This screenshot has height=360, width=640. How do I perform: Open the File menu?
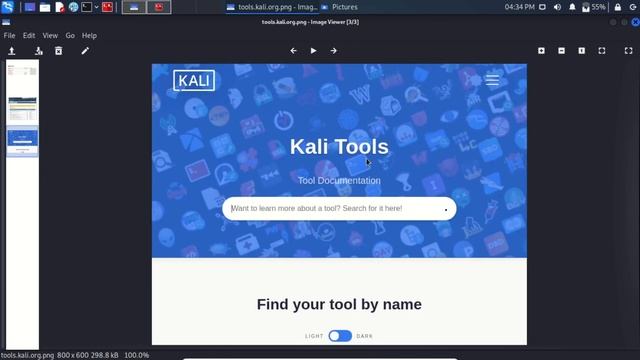[9, 36]
